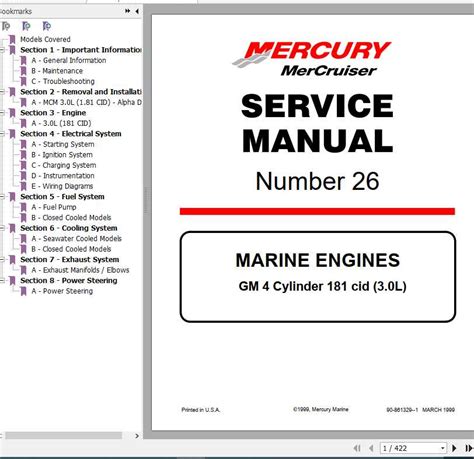Click the bookmark icon beside 'Section 3 - Engine'
The width and height of the screenshot is (474, 459).
tap(12, 113)
